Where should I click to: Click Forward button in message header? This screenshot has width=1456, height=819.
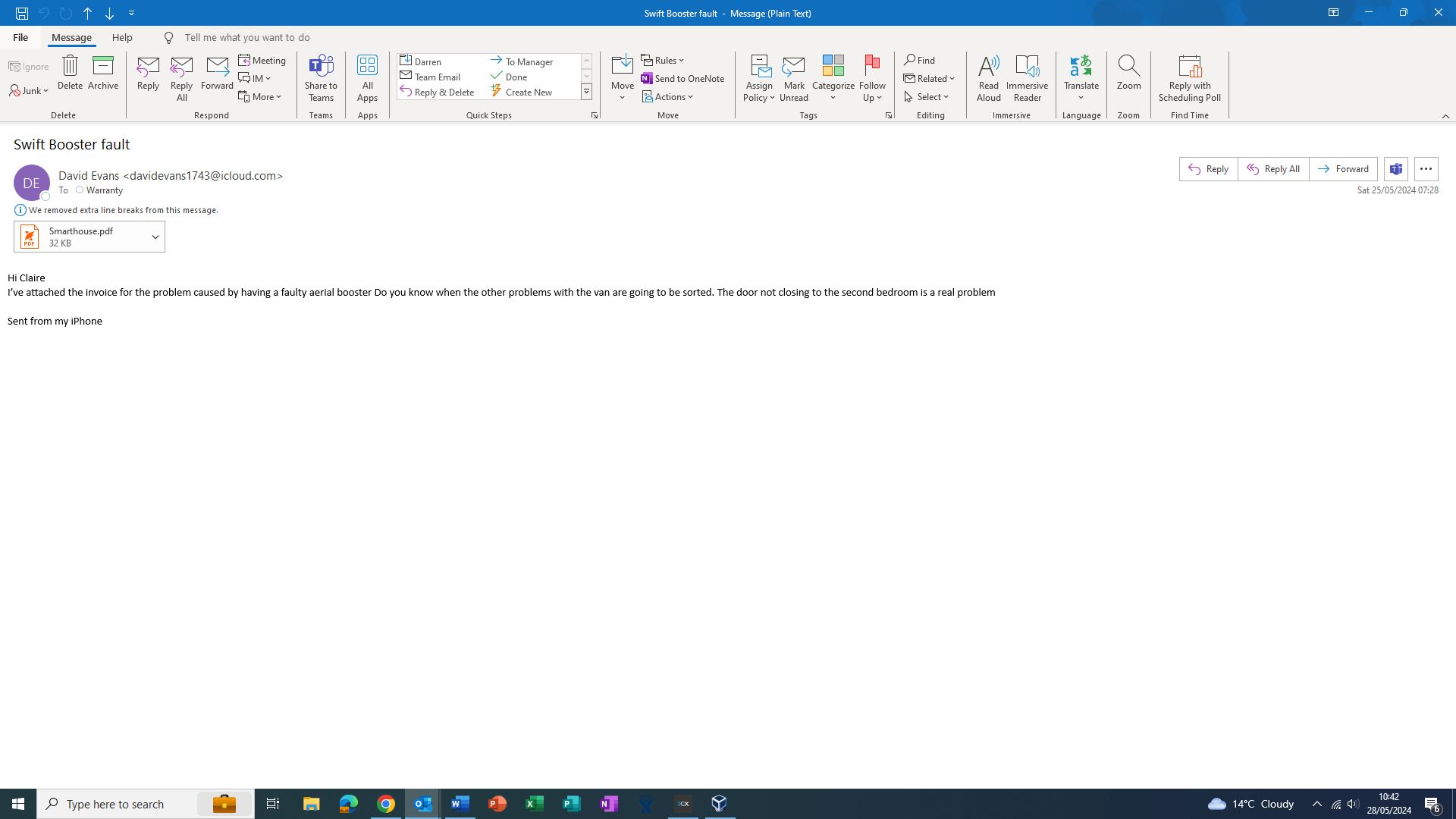pyautogui.click(x=1343, y=169)
